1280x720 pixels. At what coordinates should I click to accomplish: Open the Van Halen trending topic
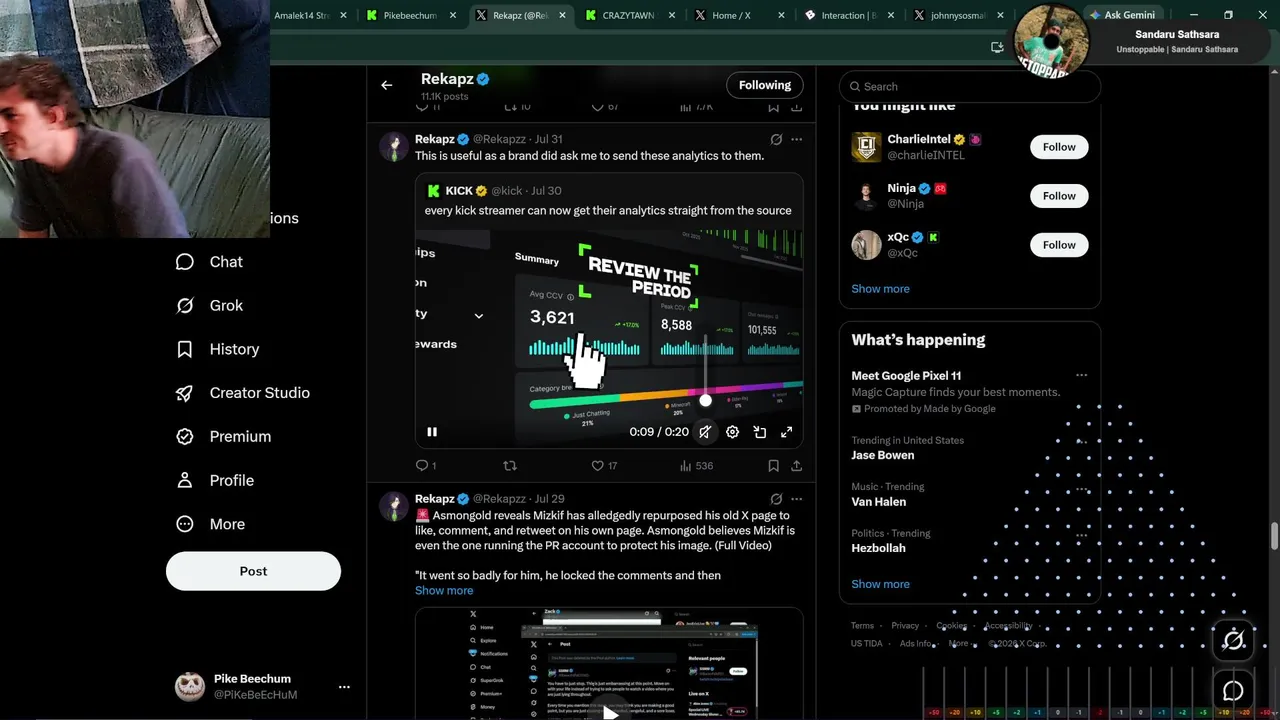pos(879,502)
